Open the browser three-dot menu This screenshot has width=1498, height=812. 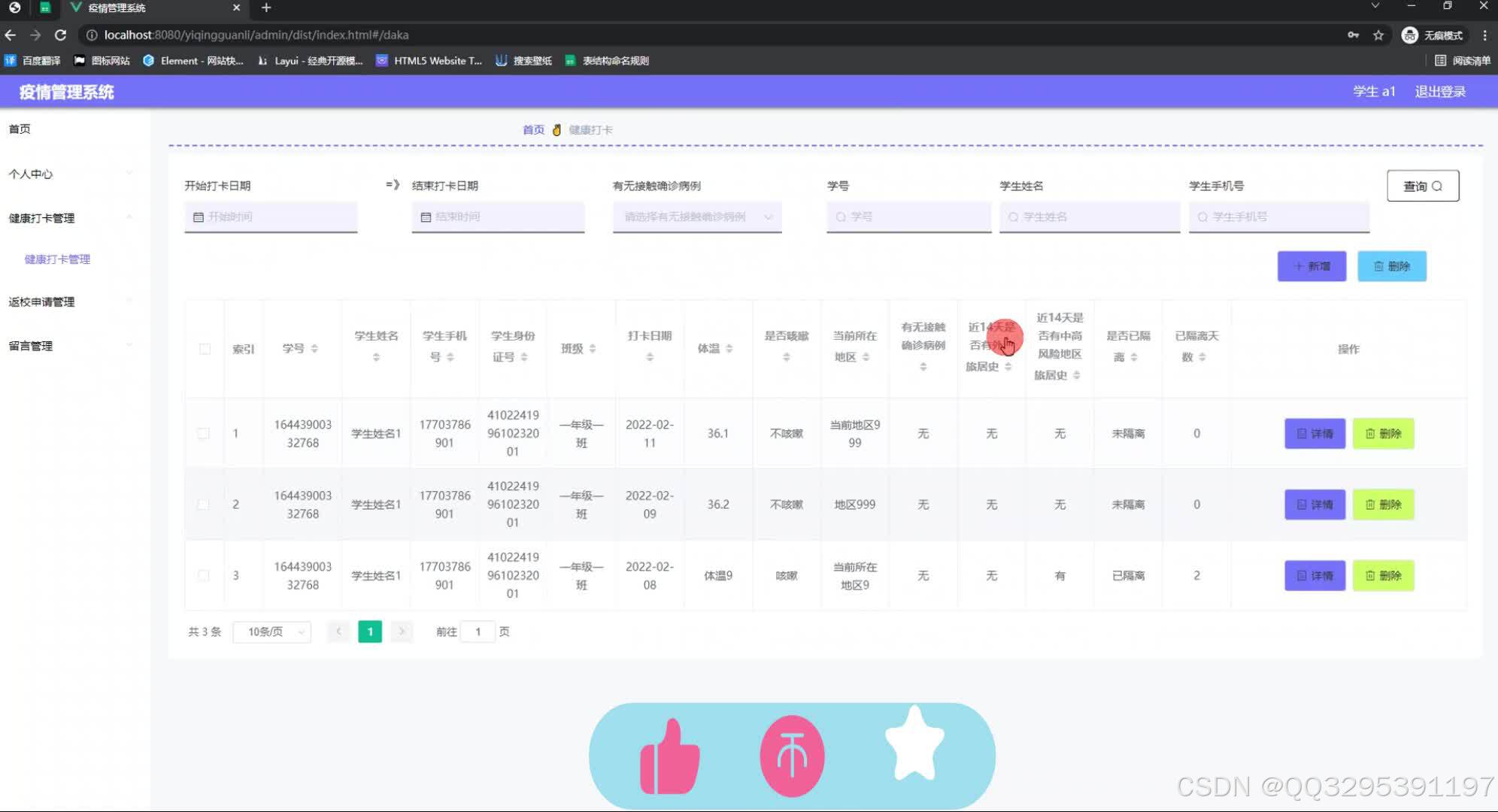point(1484,35)
